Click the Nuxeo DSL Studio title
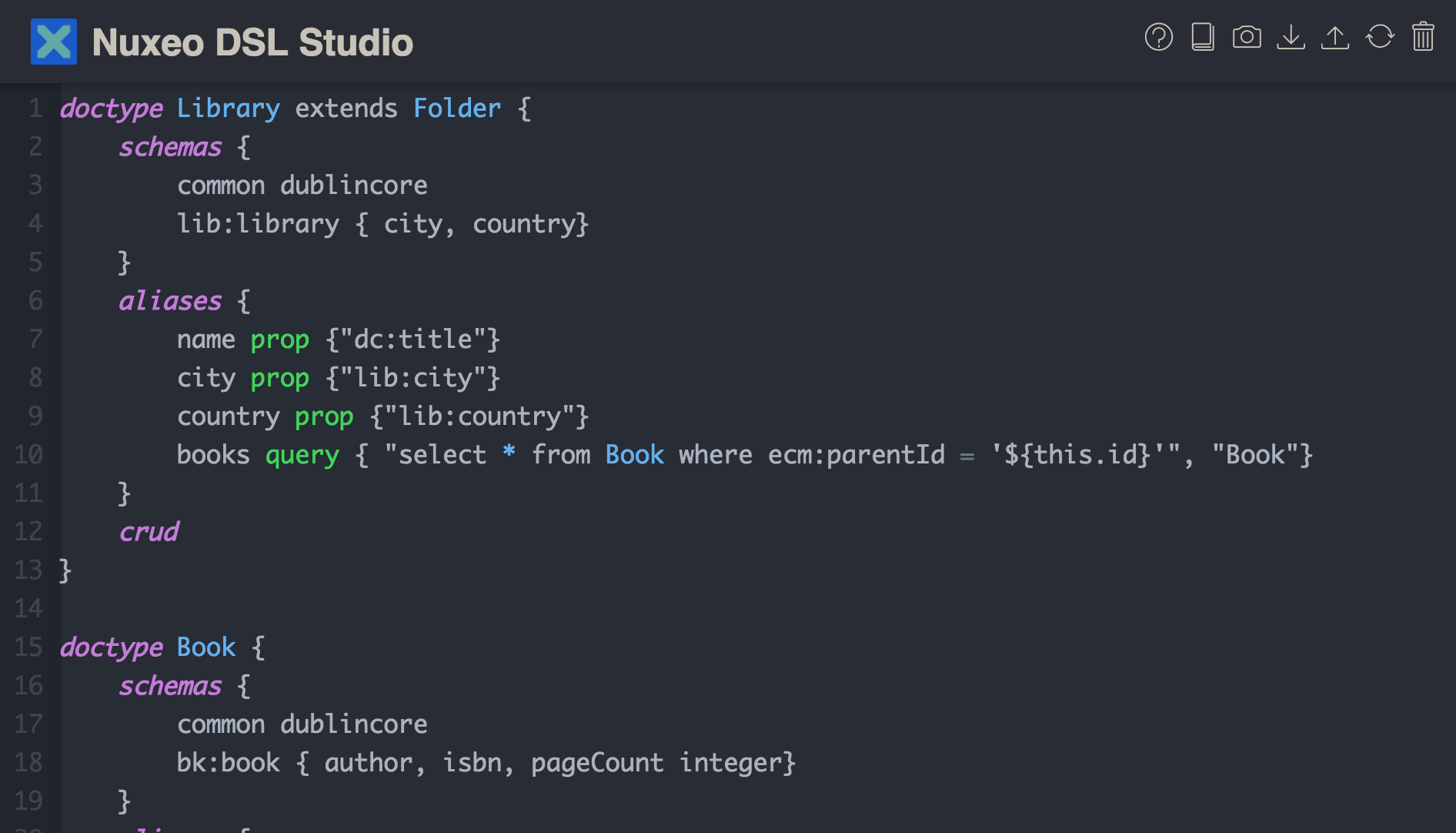This screenshot has width=1456, height=833. point(252,42)
